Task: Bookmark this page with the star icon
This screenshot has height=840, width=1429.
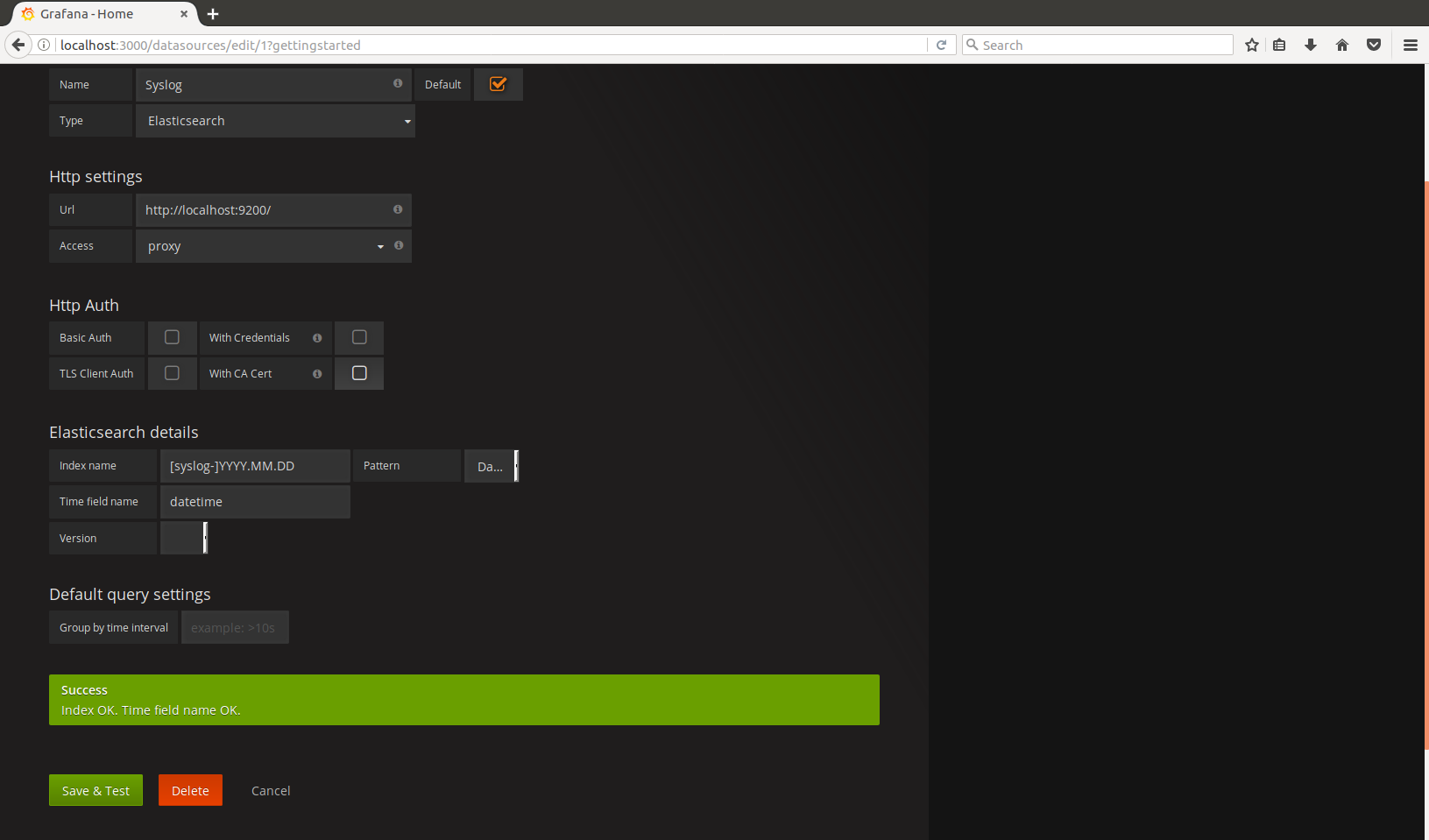Action: coord(1252,45)
